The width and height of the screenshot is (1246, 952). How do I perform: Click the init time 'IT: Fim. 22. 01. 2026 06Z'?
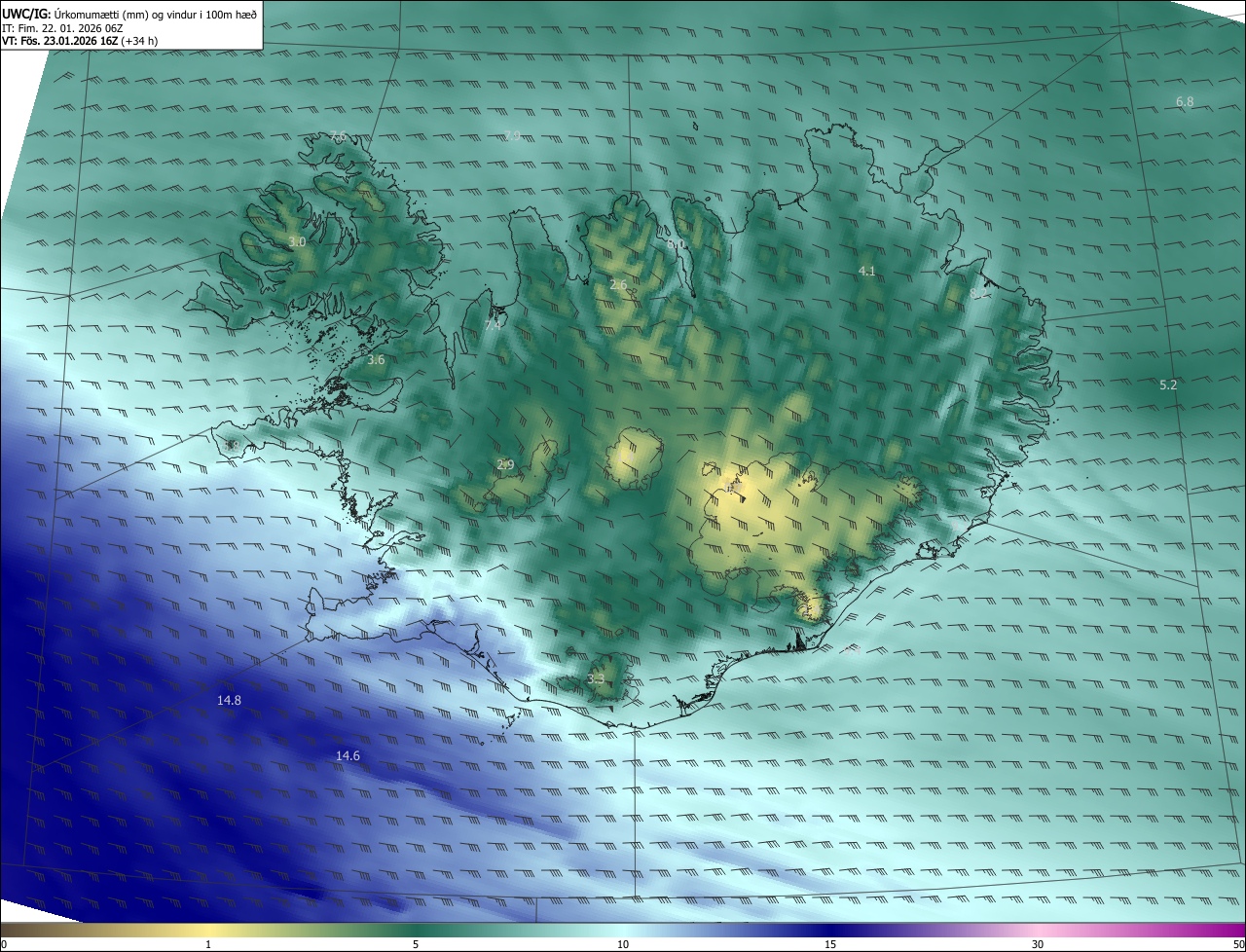pos(62,28)
